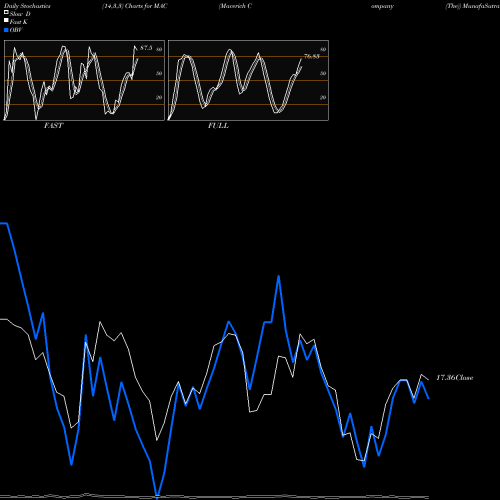Screen dimensions: 500x500
Task: Click the FULL stochastic chart thumbnail
Action: (x=248, y=80)
